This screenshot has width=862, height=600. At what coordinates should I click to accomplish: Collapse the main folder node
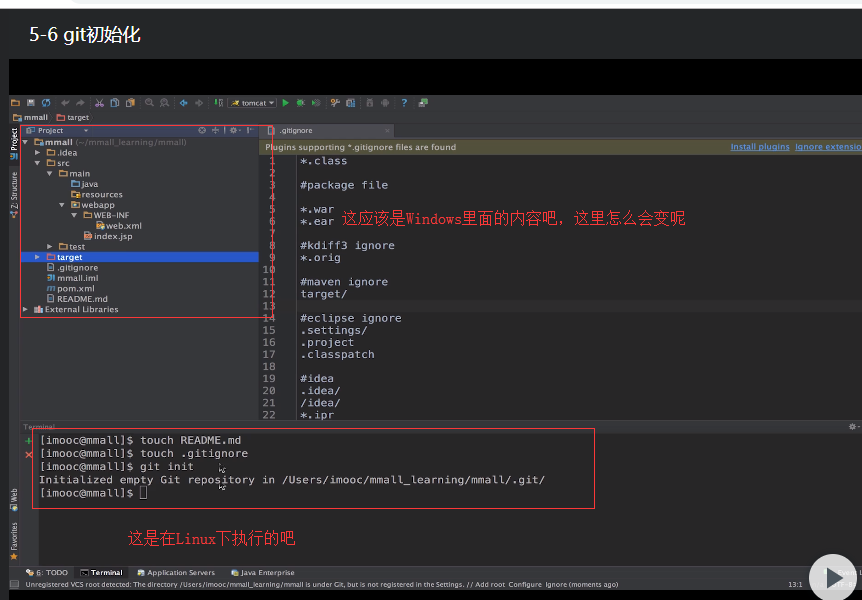tap(49, 174)
